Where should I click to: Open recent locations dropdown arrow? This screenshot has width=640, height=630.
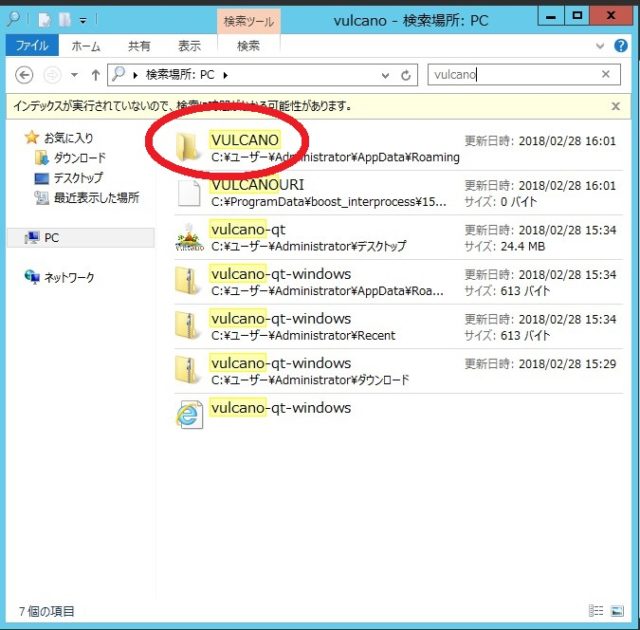74,75
